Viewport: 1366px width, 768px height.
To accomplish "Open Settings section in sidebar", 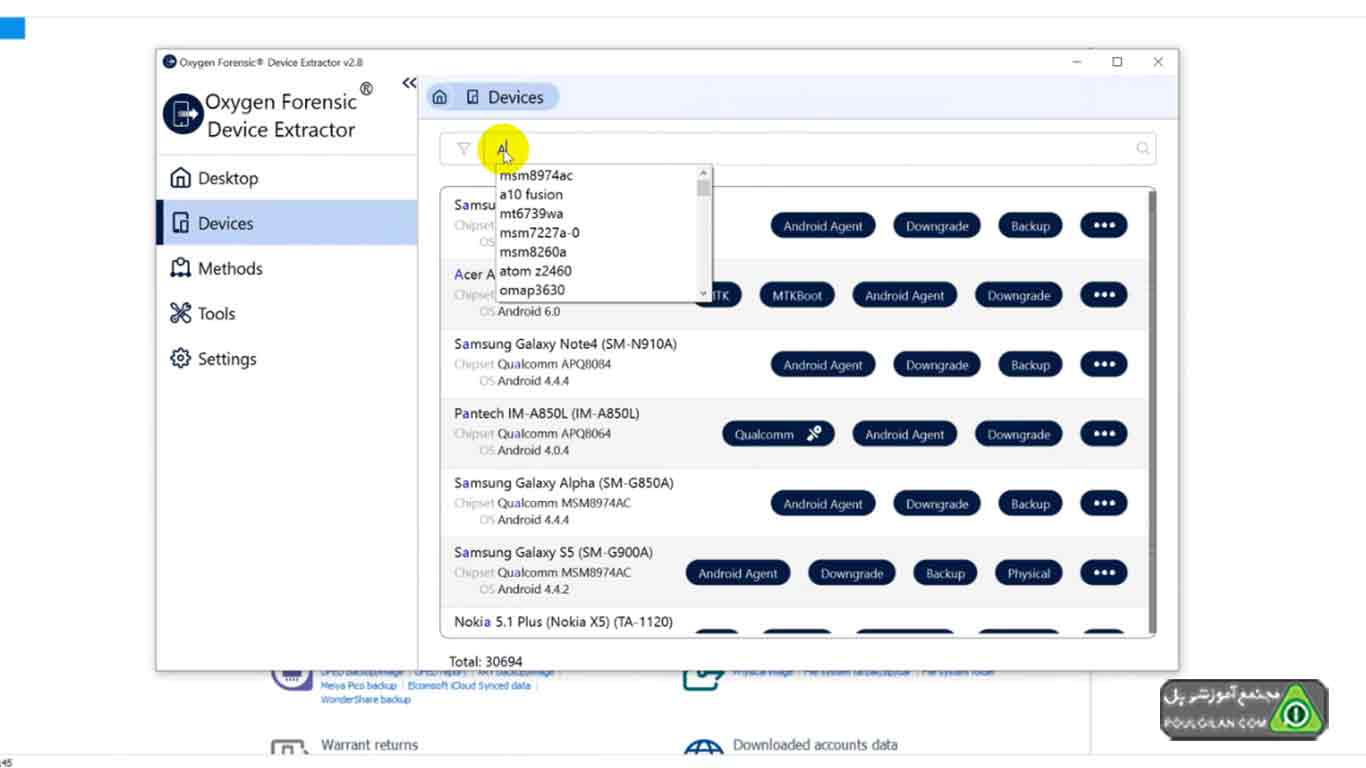I will 288,358.
